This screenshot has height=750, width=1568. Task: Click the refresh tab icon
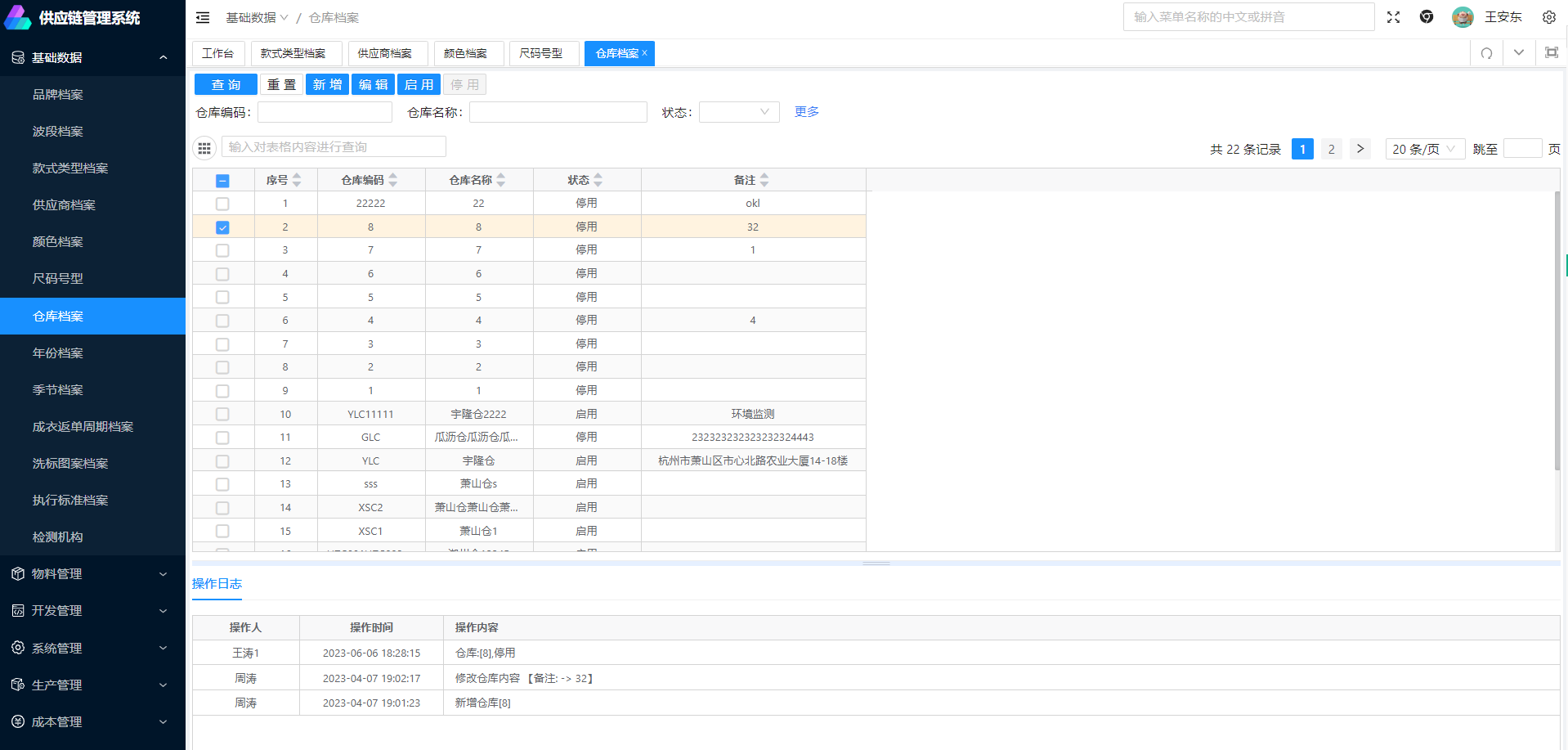click(x=1486, y=53)
